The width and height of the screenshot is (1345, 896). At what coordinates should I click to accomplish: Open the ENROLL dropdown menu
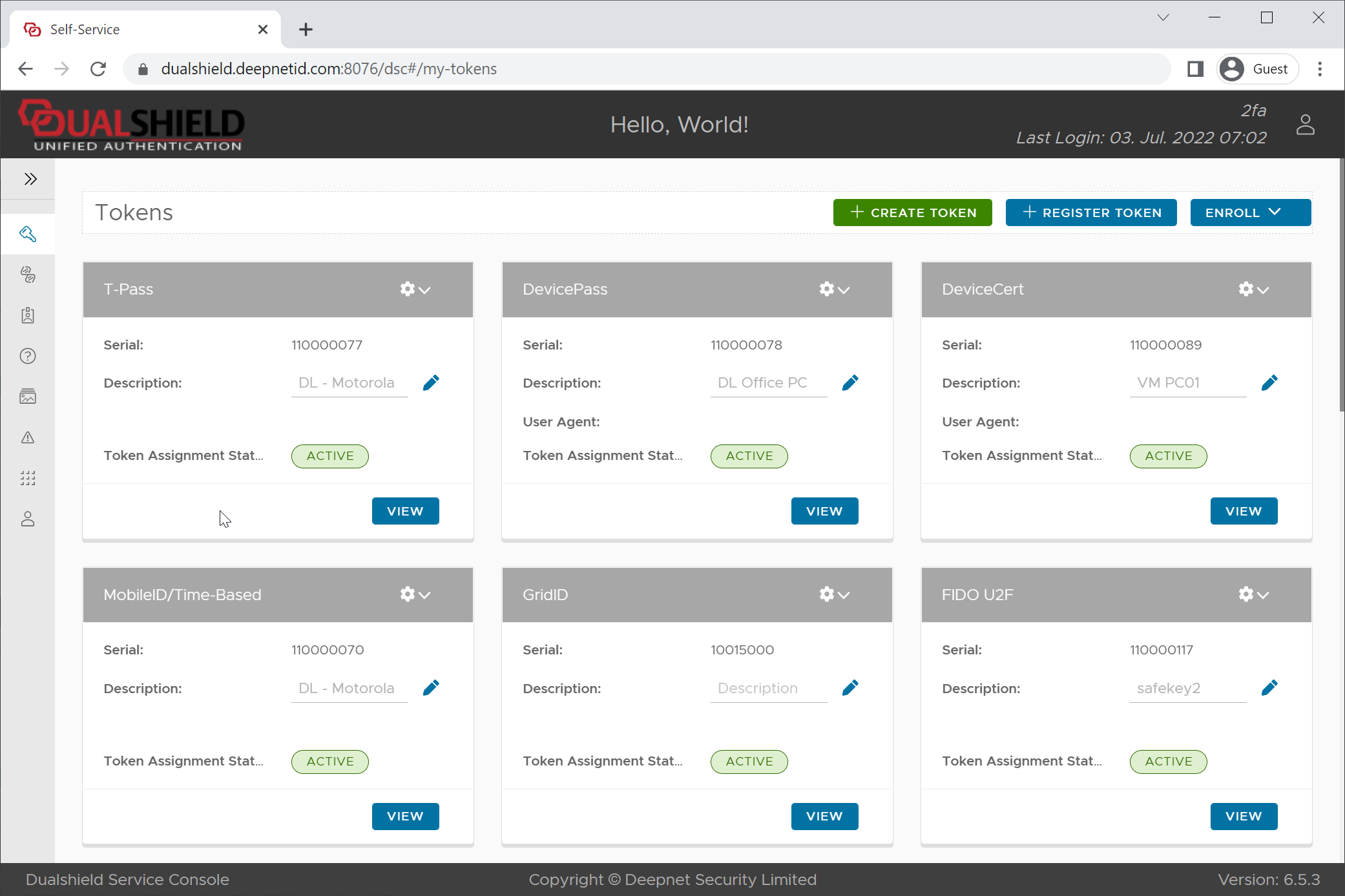point(1250,213)
